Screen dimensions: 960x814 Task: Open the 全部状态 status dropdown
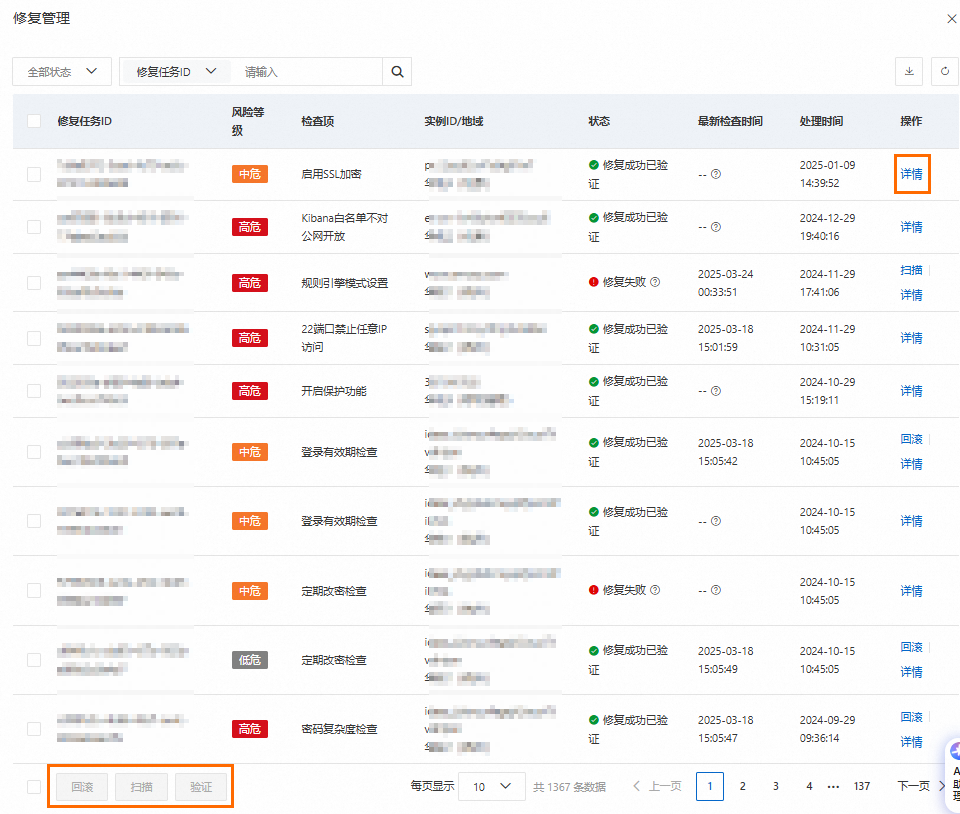(62, 72)
